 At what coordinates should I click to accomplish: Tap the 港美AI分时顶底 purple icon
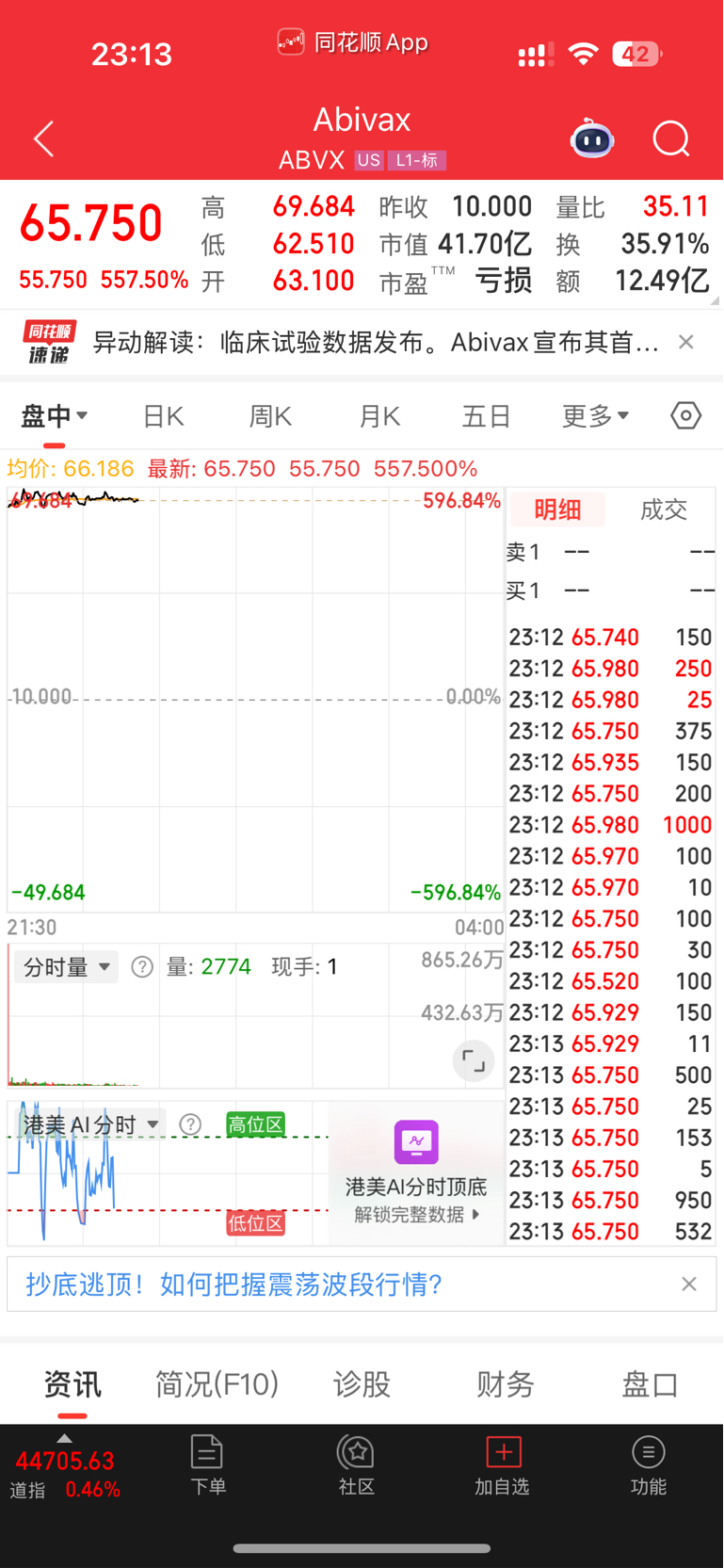416,1142
